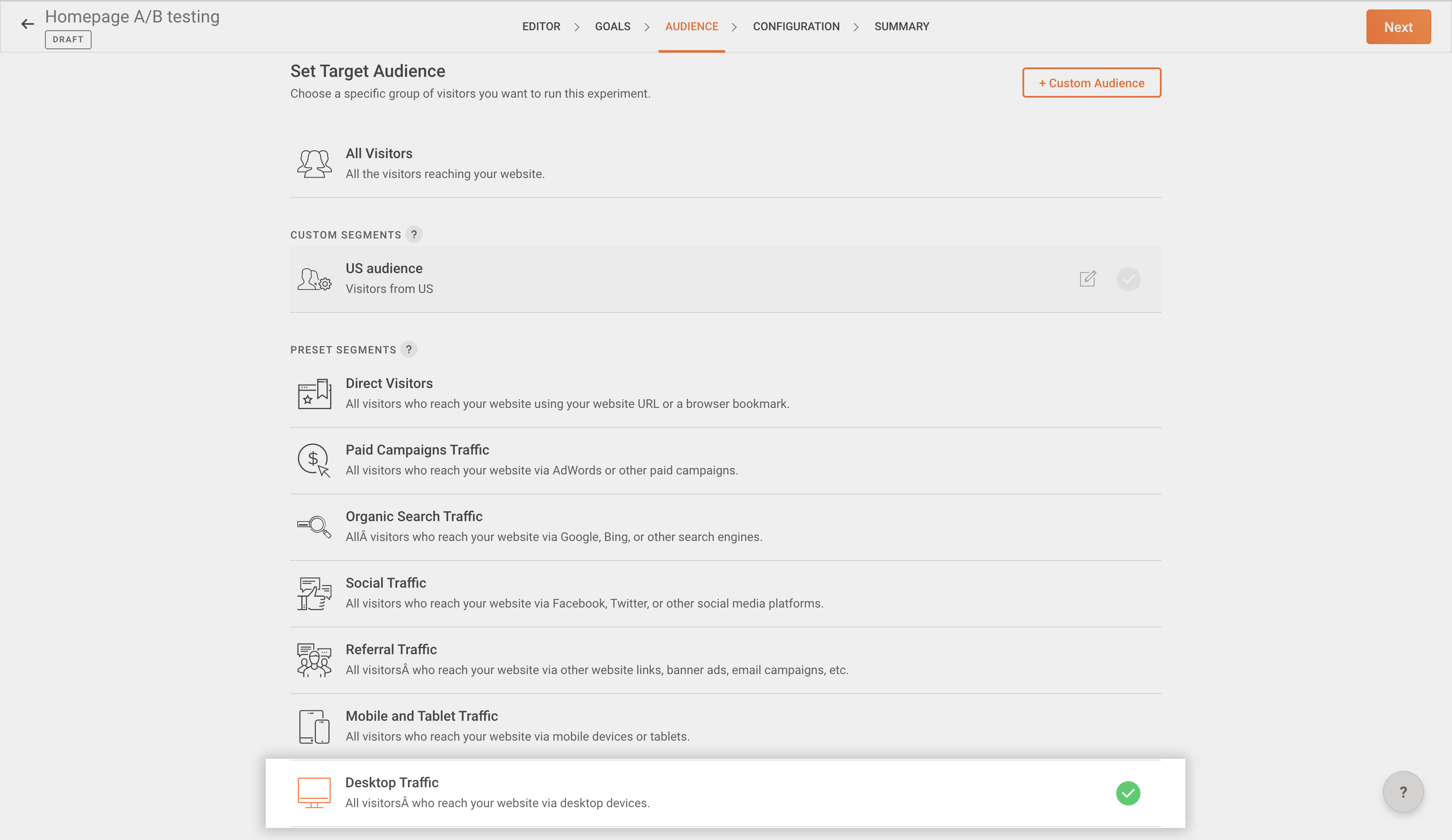Open the Preset Segments help tooltip

[408, 349]
